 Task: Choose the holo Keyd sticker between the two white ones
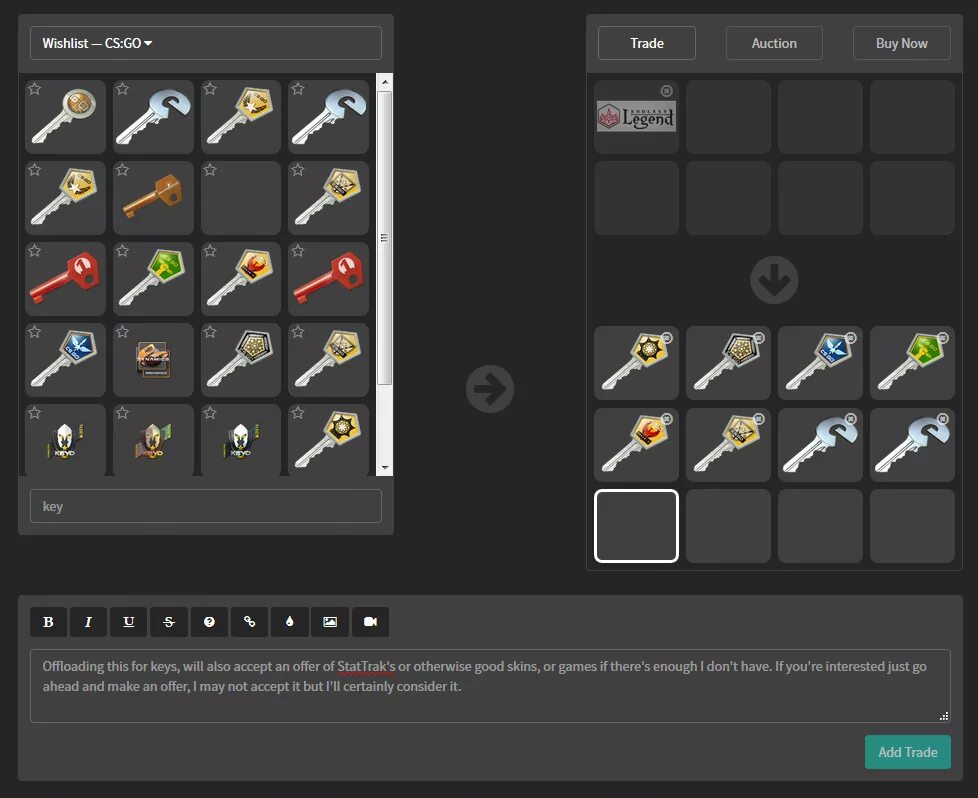click(x=153, y=440)
